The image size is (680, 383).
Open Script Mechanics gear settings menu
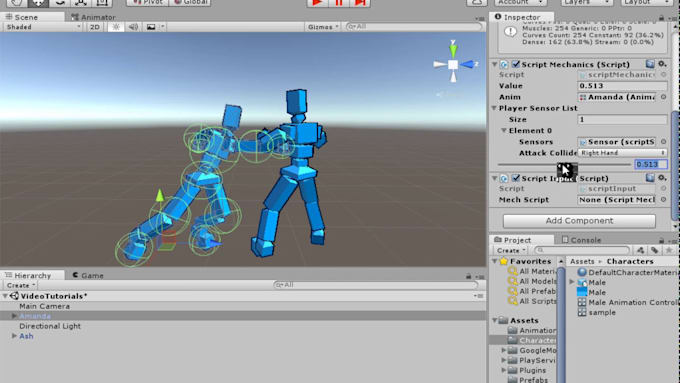click(x=662, y=64)
